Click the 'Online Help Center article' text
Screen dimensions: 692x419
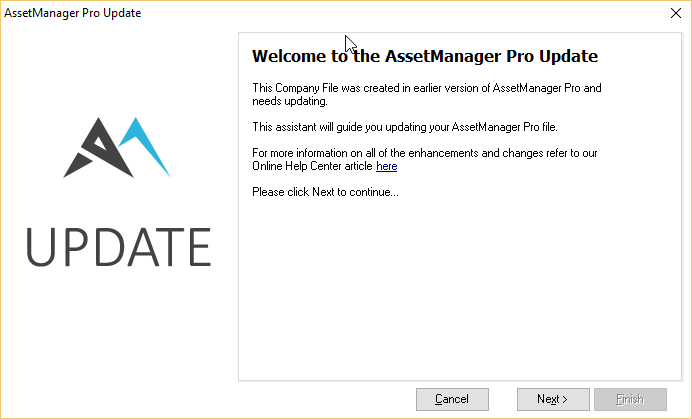pyautogui.click(x=312, y=166)
